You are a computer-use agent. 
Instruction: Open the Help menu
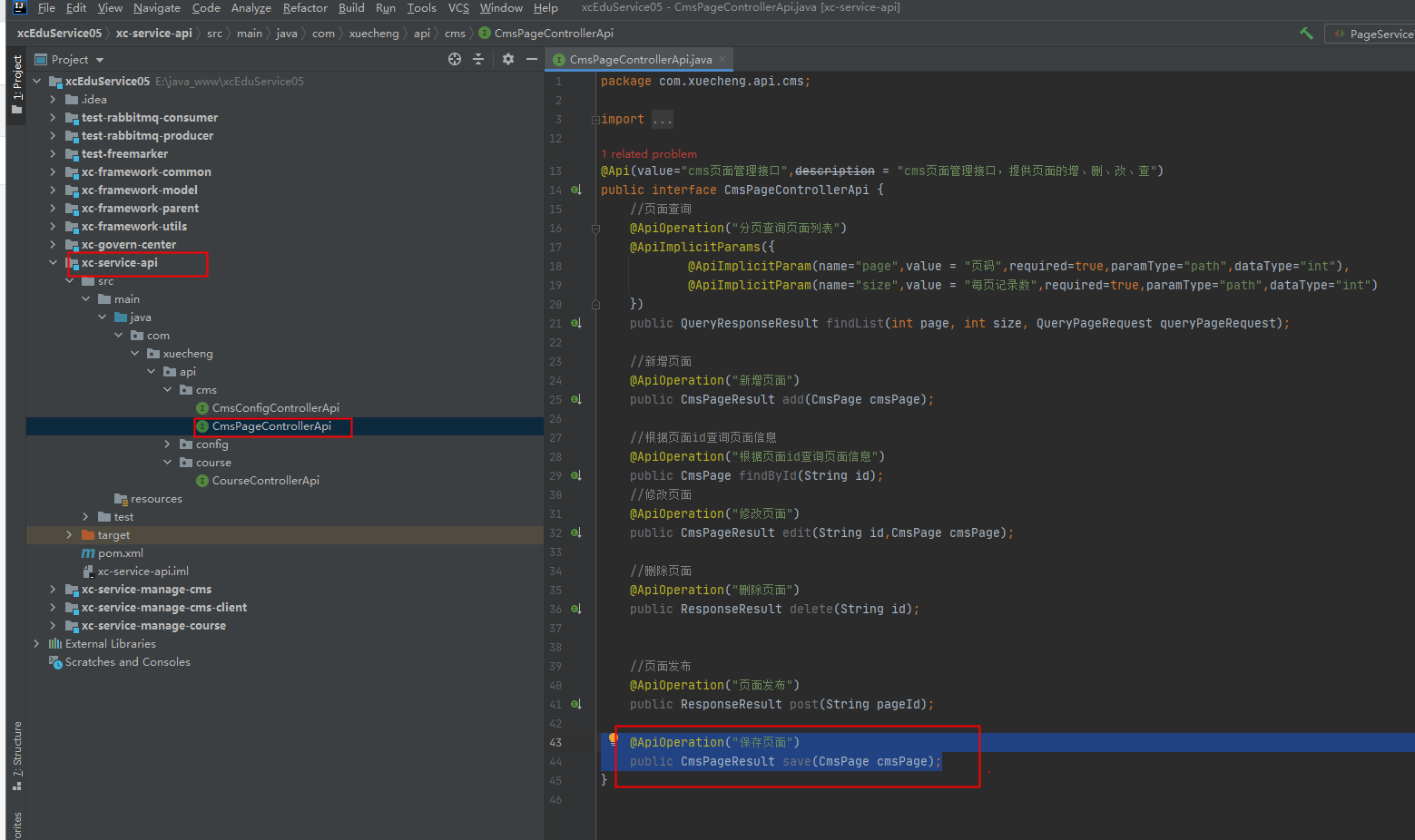[x=545, y=7]
